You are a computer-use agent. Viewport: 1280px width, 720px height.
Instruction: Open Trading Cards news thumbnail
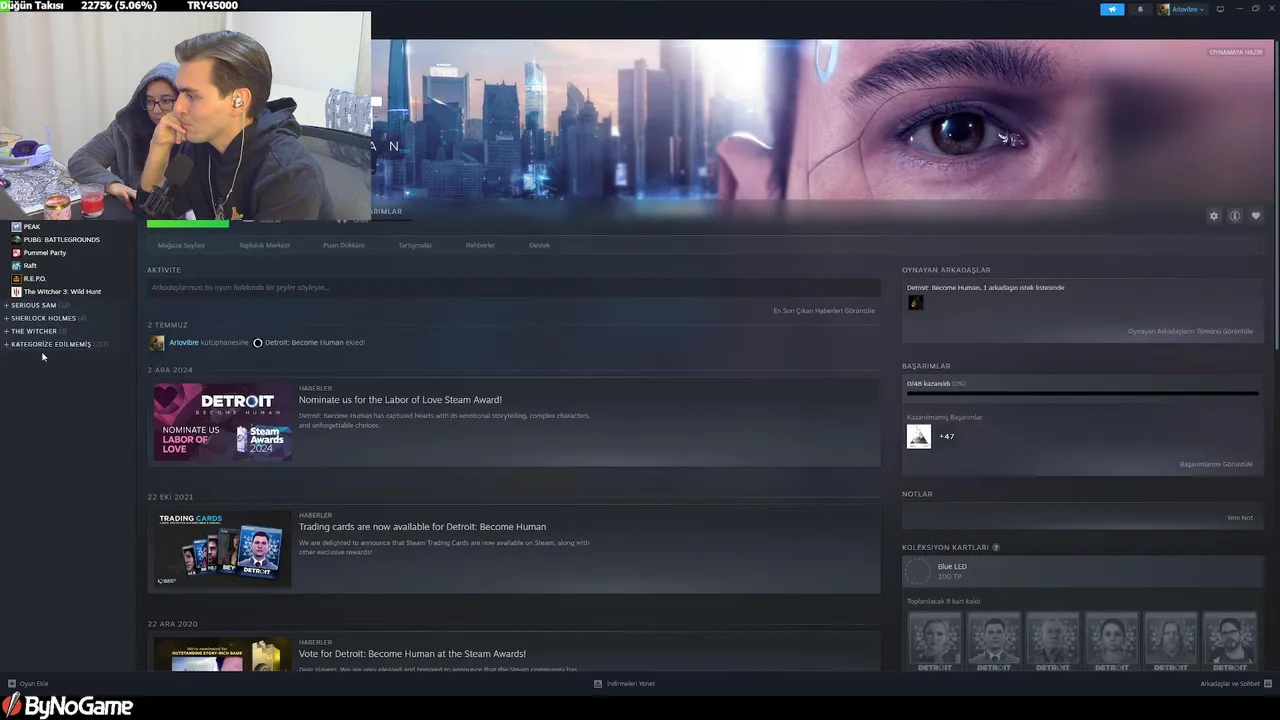[x=222, y=549]
